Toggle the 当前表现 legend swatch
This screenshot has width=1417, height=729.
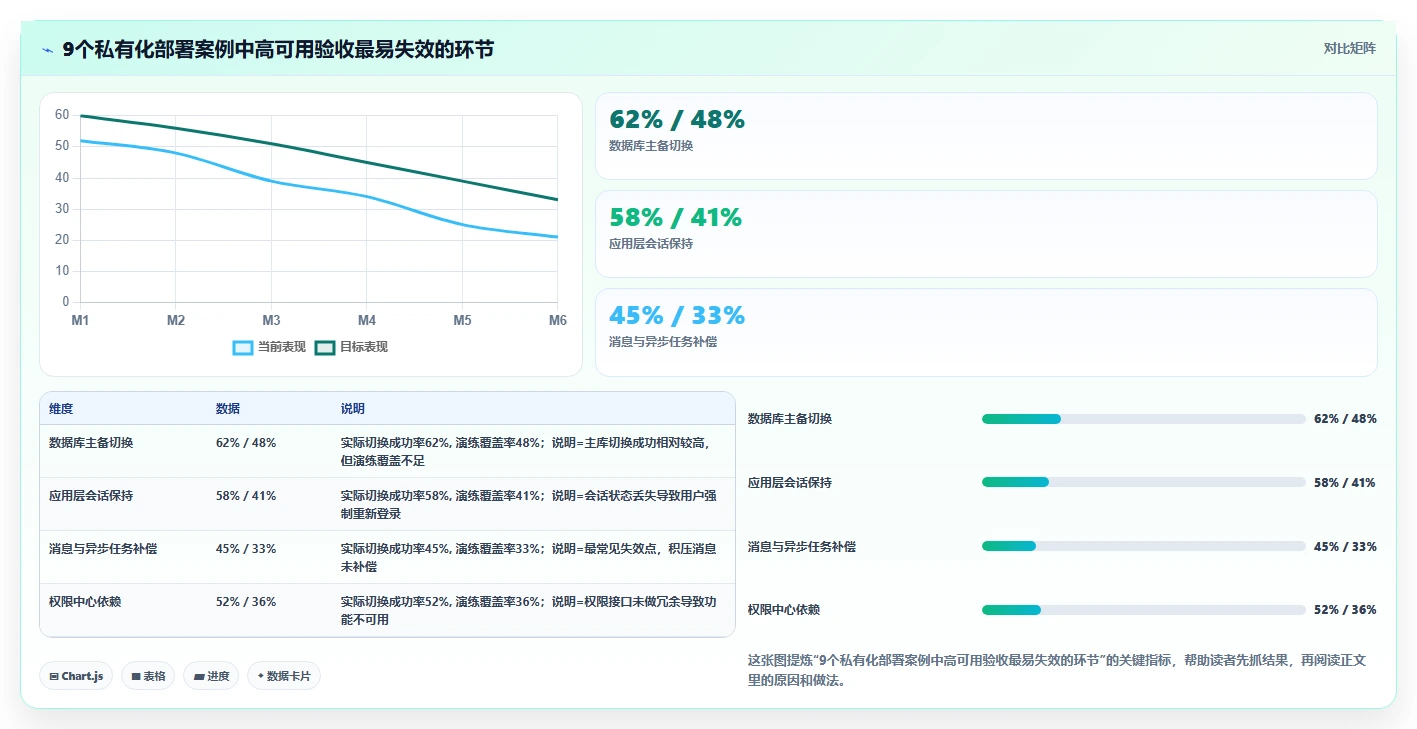[243, 347]
